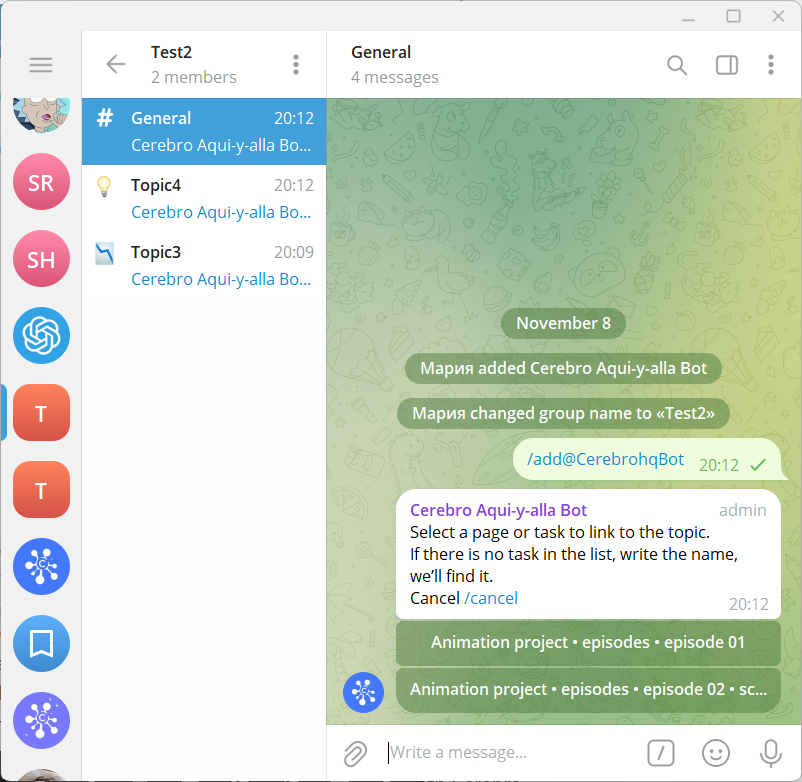
Task: Click the Topic4 light bulb icon
Action: point(104,186)
